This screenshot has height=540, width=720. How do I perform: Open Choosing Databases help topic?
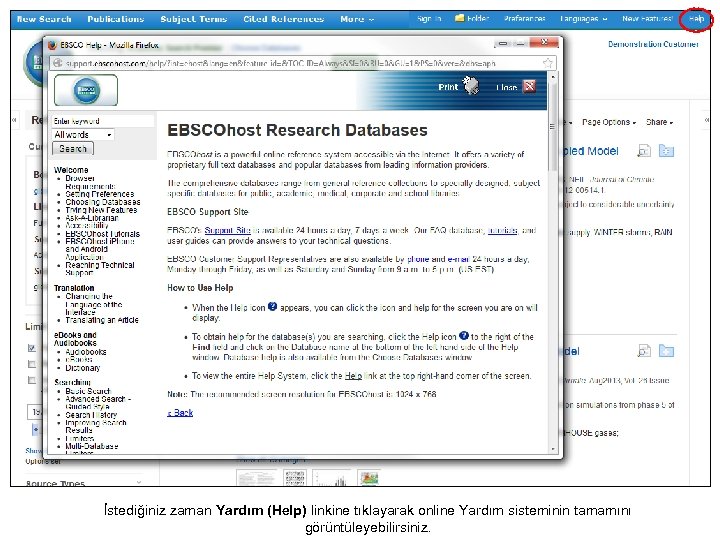pos(103,202)
